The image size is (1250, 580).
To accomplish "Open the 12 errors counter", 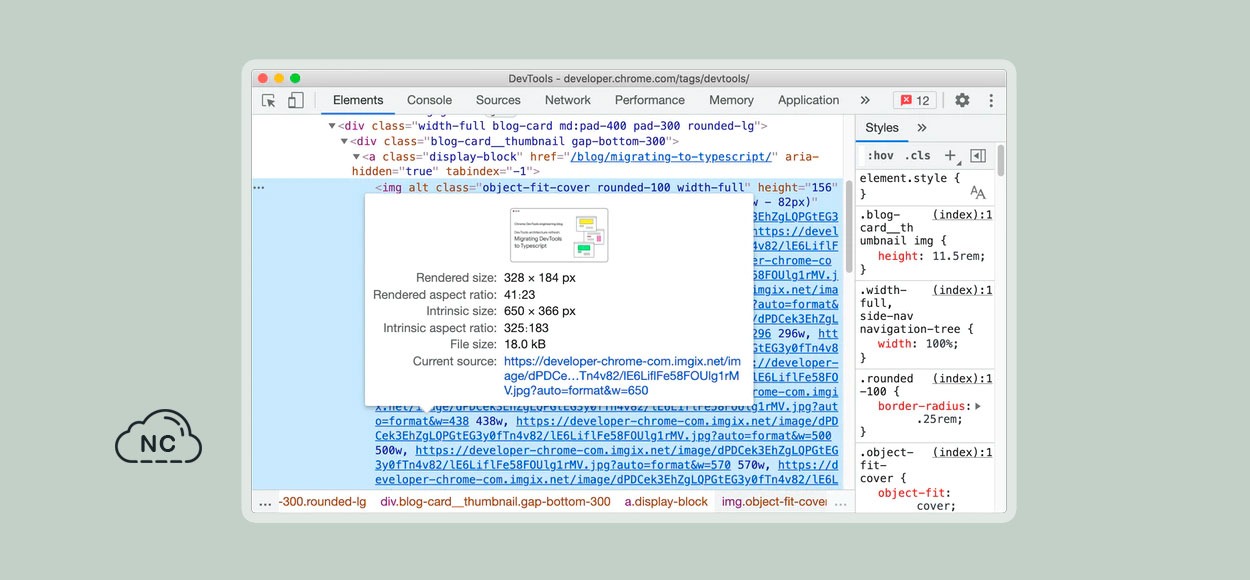I will point(914,100).
